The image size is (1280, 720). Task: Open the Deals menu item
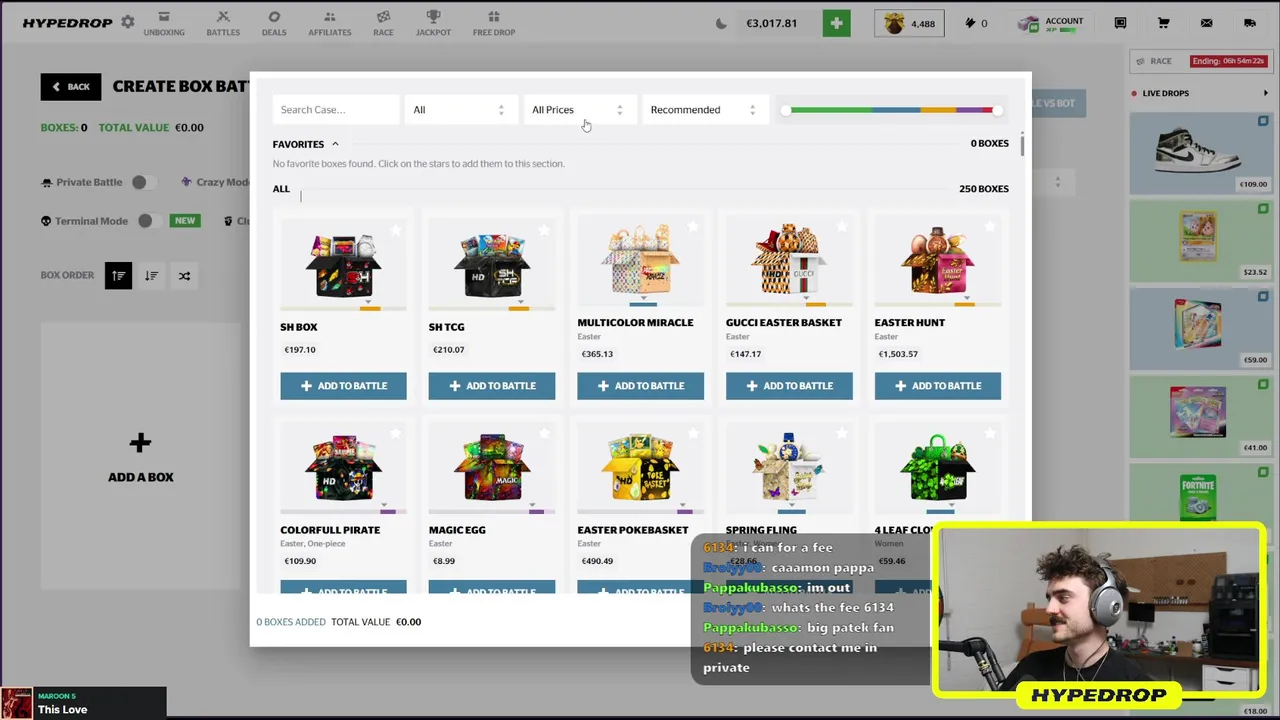(274, 24)
